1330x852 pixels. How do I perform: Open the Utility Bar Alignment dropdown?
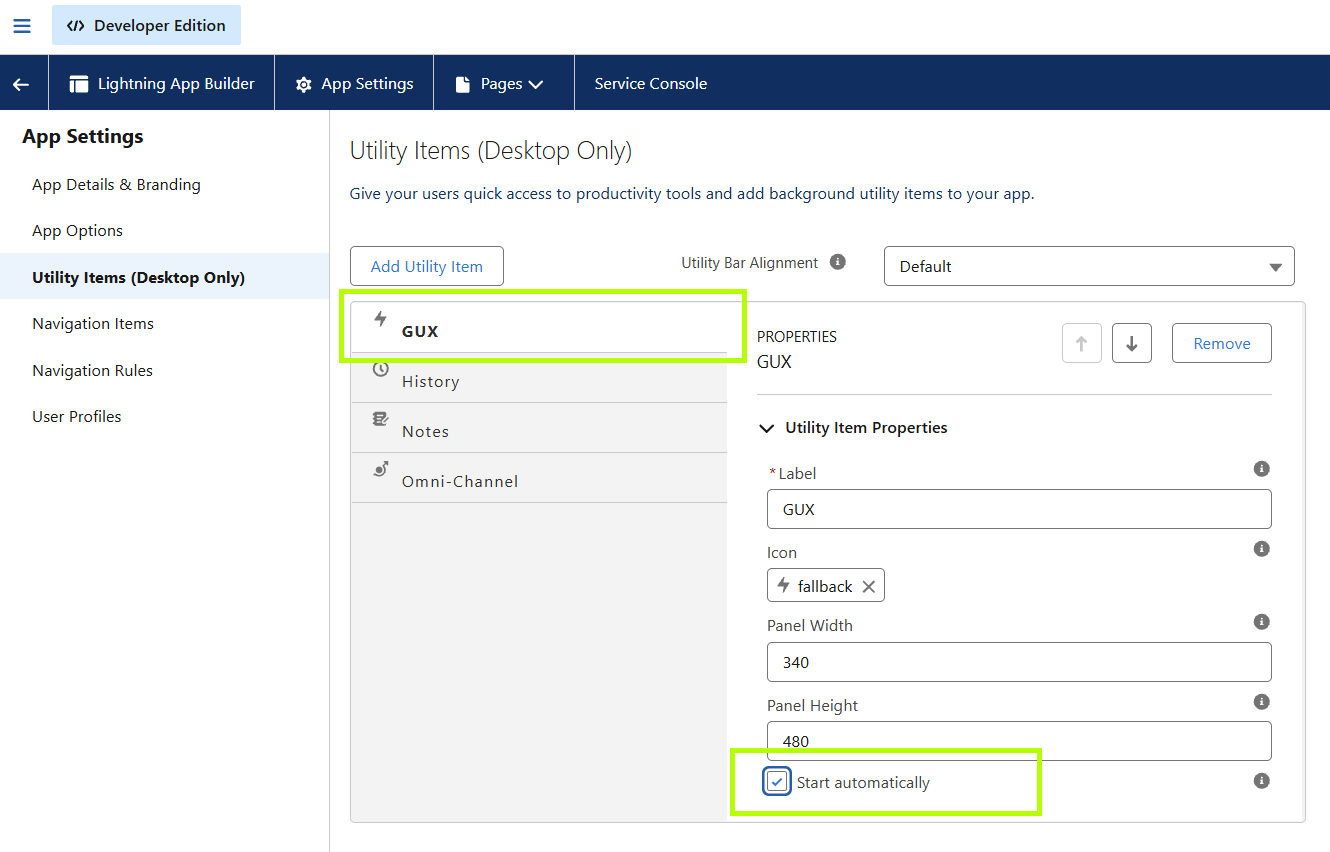(x=1089, y=267)
